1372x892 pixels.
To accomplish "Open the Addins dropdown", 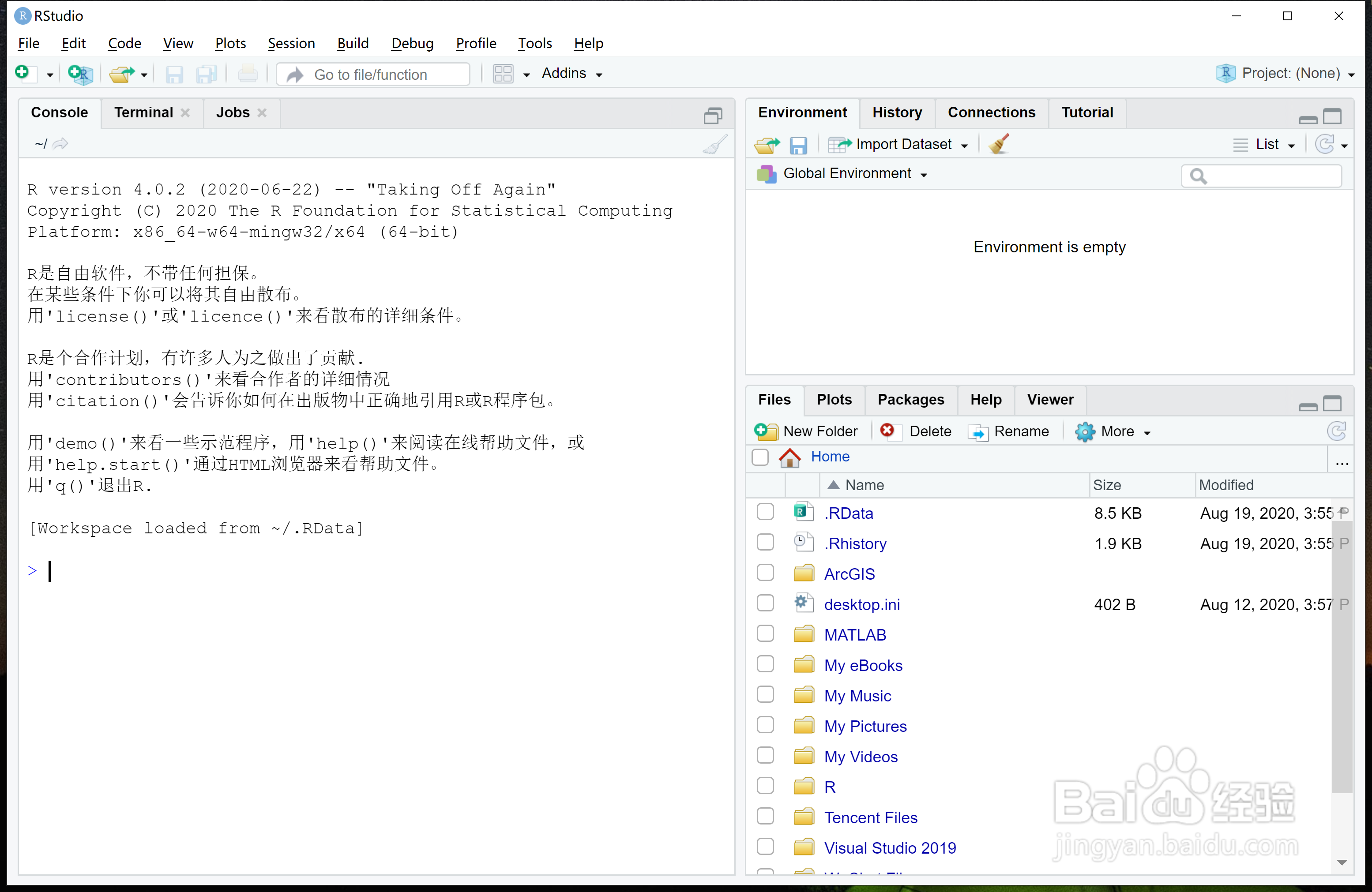I will coord(572,74).
